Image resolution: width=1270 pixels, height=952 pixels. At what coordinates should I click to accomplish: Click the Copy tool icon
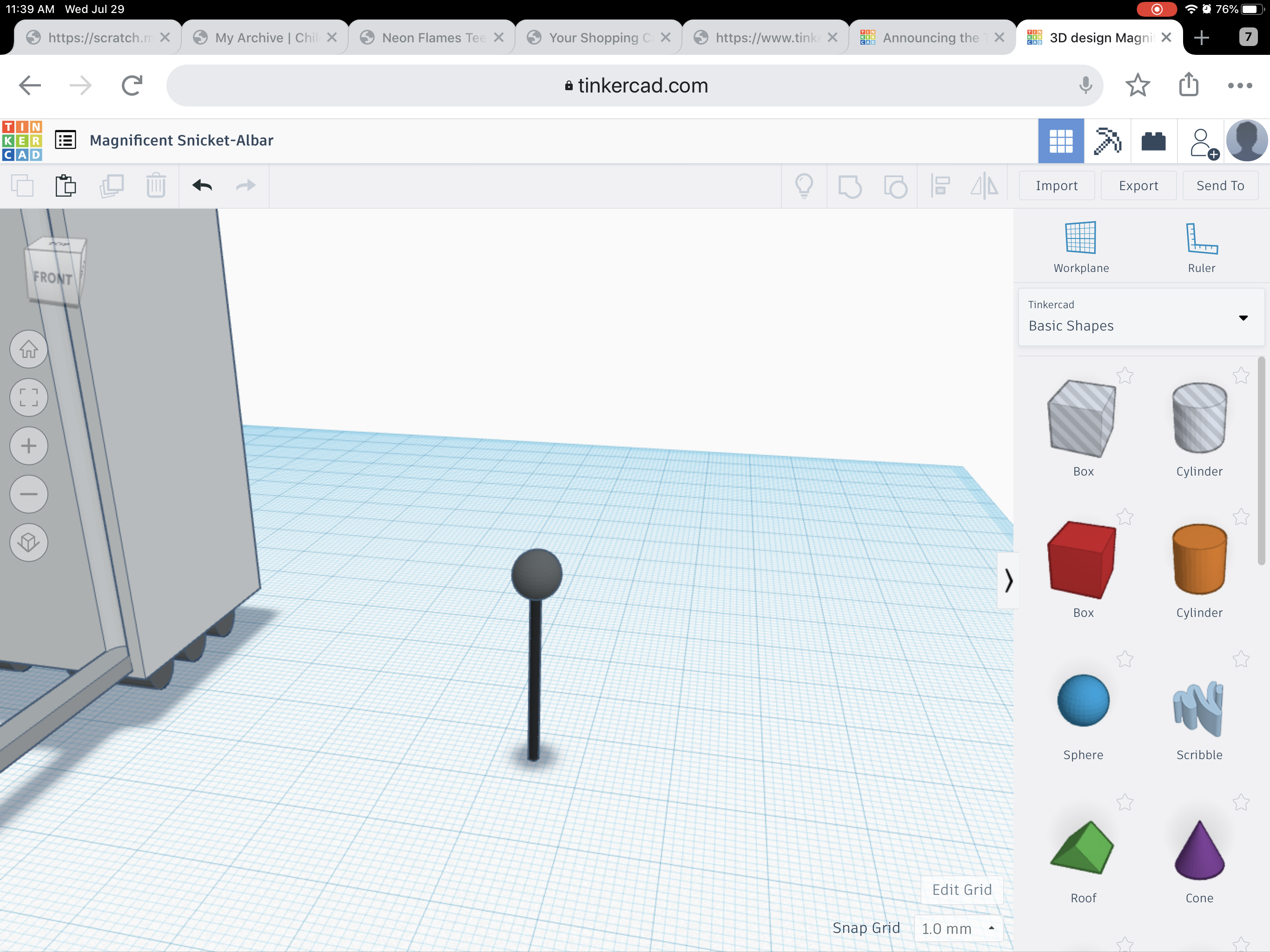pyautogui.click(x=22, y=185)
